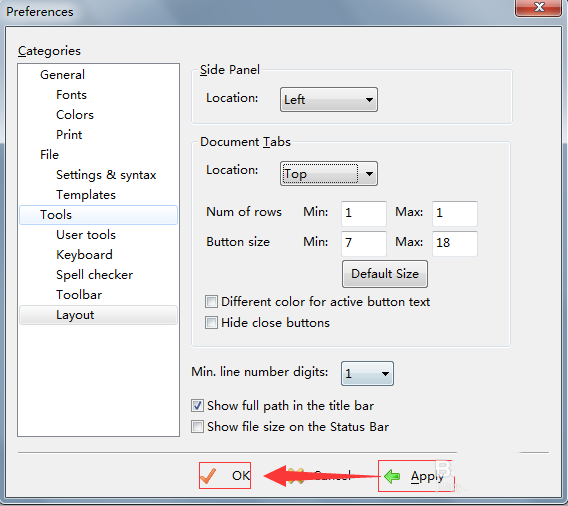Open Side Panel Location dropdown
This screenshot has width=568, height=506.
[329, 99]
